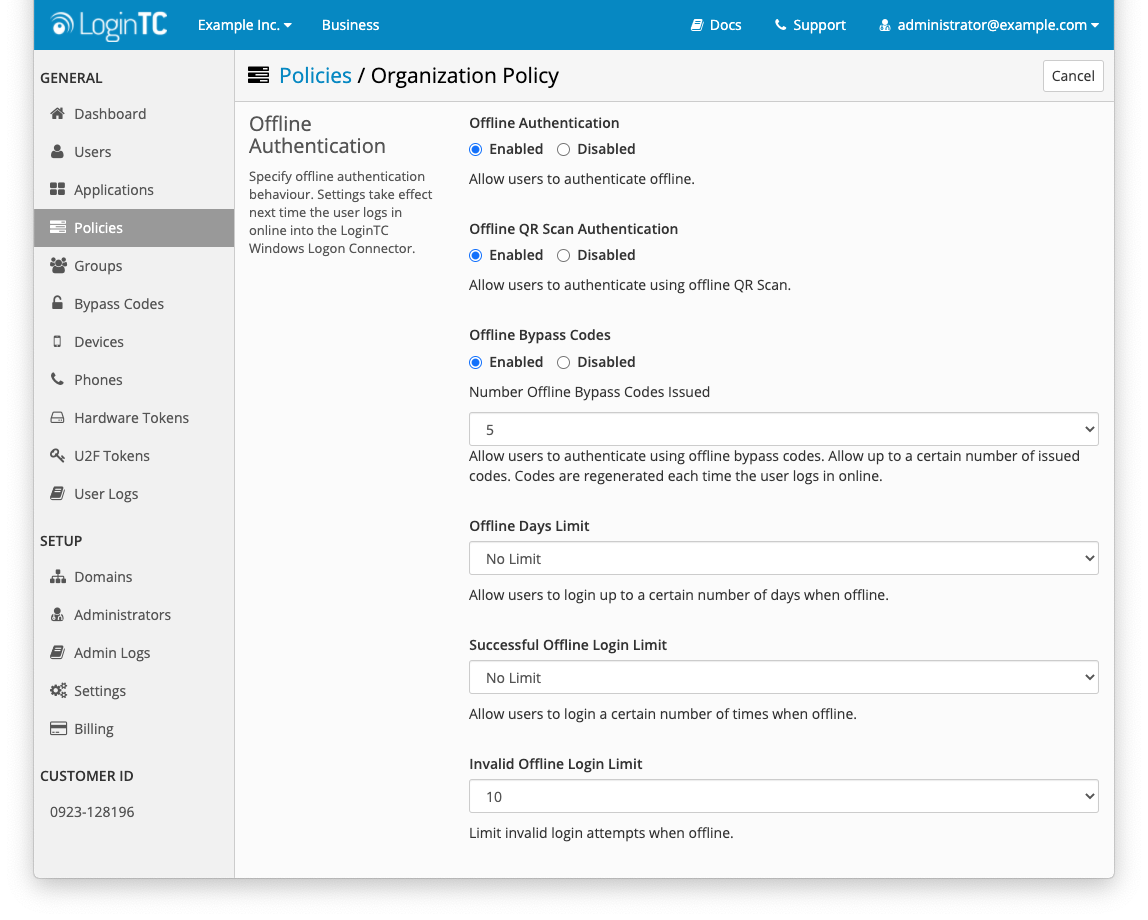1148x920 pixels.
Task: Open the Dashboard page
Action: 109,113
